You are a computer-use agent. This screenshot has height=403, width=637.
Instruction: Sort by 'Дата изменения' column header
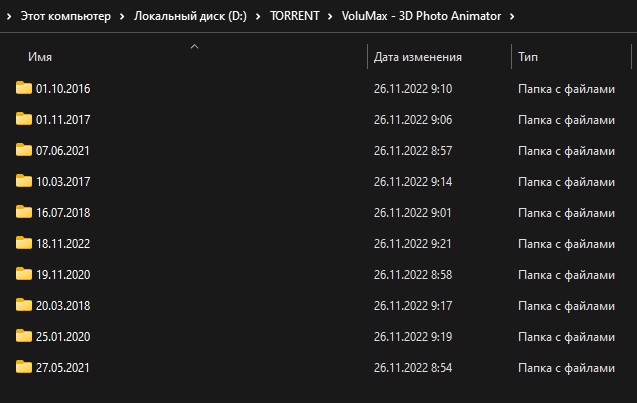[417, 58]
